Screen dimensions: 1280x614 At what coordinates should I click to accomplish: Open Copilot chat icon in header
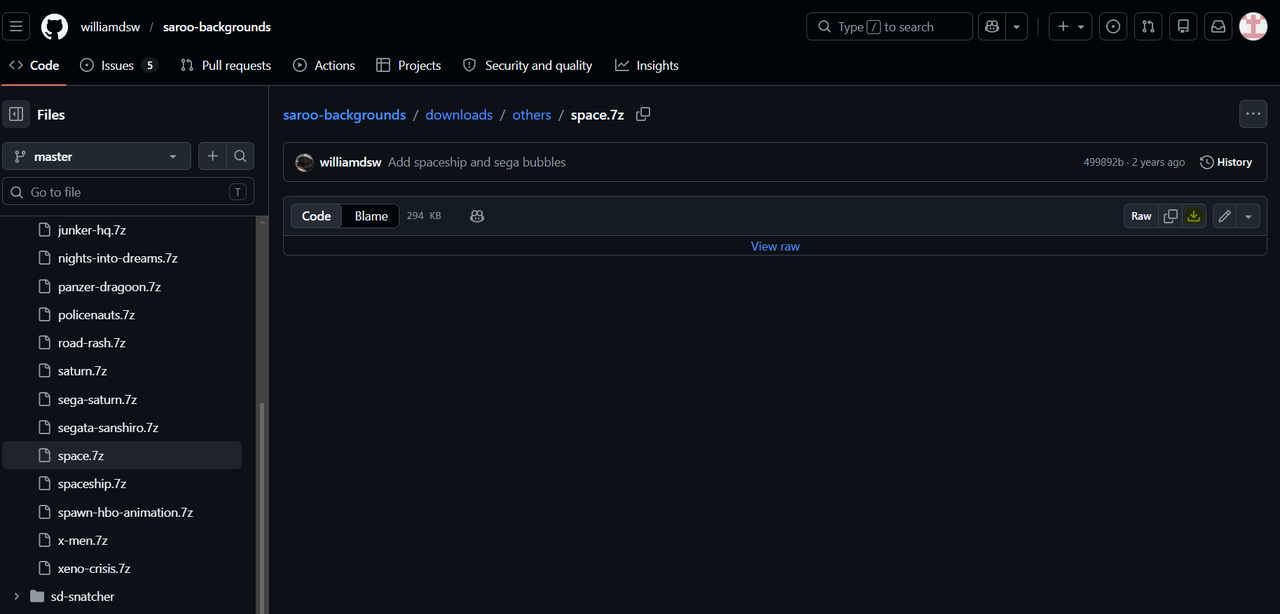click(992, 27)
